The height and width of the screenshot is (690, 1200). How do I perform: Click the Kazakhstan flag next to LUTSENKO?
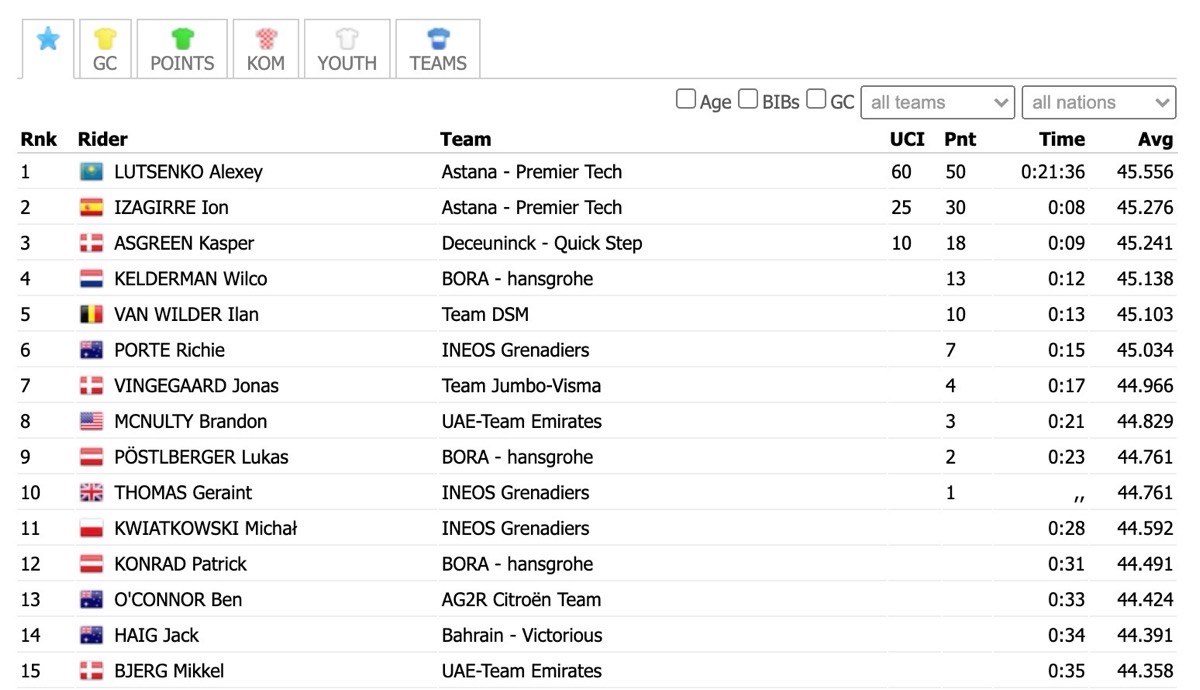(x=91, y=172)
